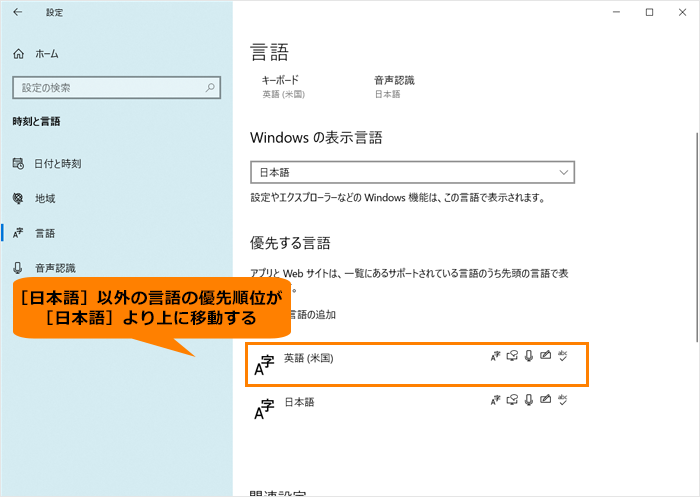Close the settings window

[x=682, y=13]
